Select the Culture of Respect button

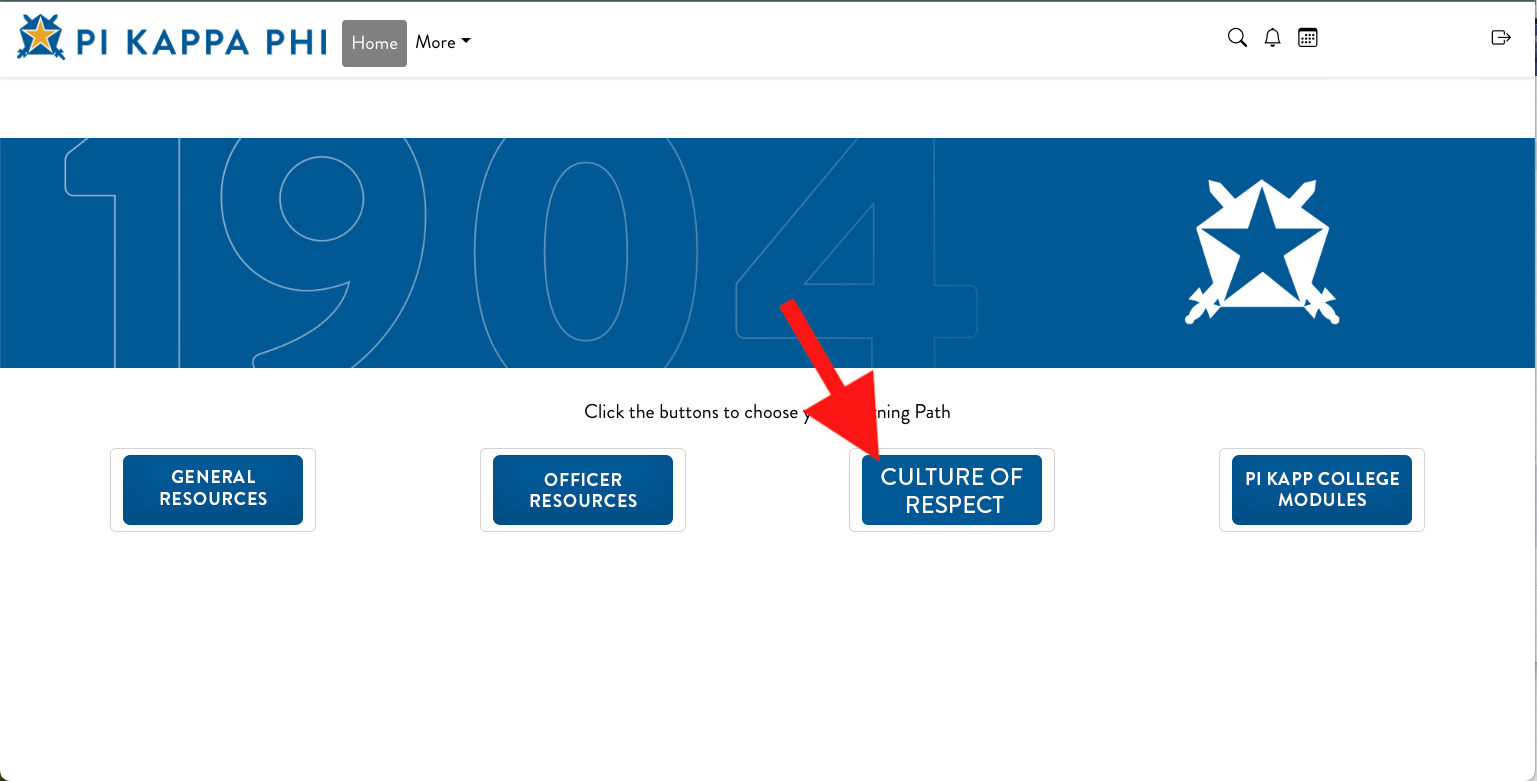952,490
